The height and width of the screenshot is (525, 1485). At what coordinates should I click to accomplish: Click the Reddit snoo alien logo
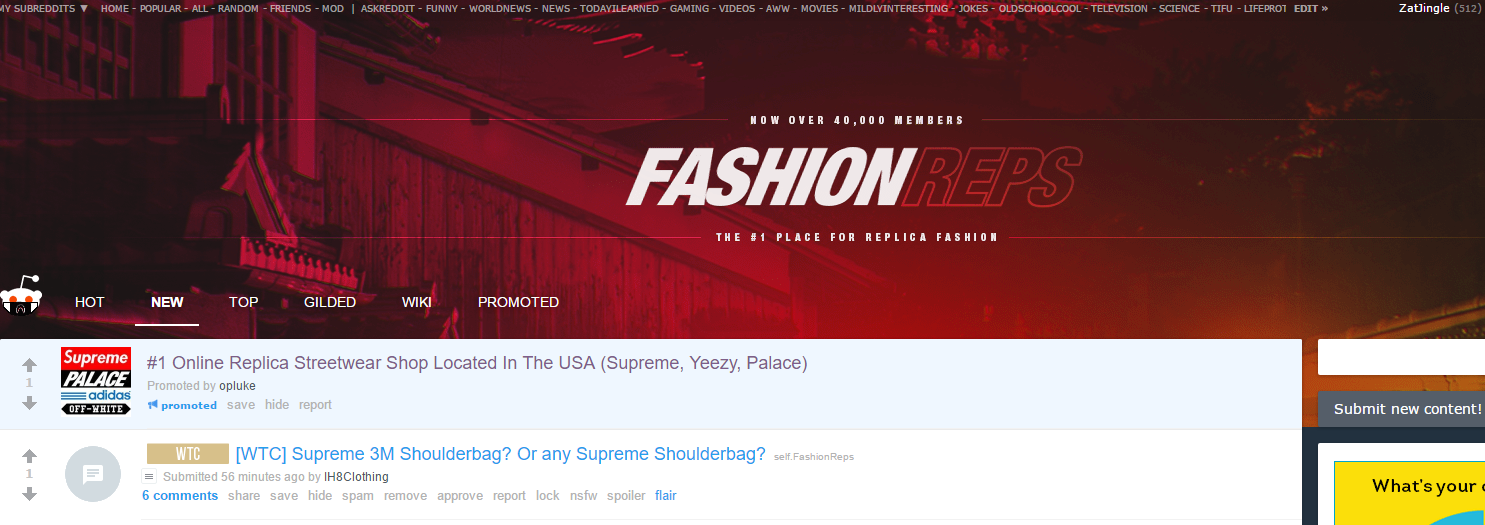tap(20, 296)
